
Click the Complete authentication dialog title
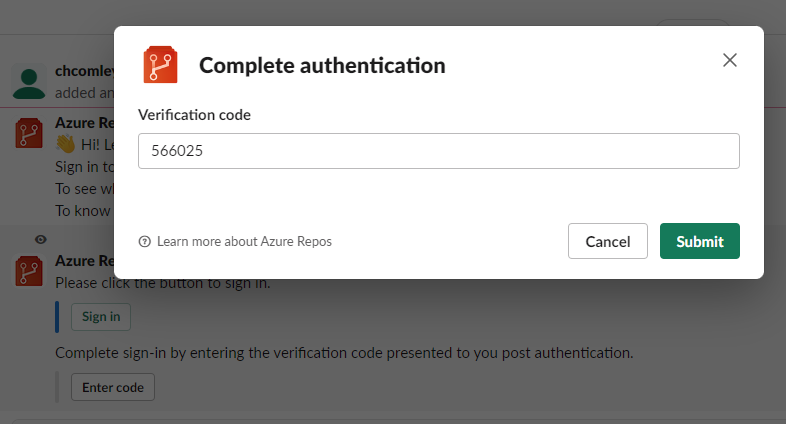pyautogui.click(x=322, y=66)
